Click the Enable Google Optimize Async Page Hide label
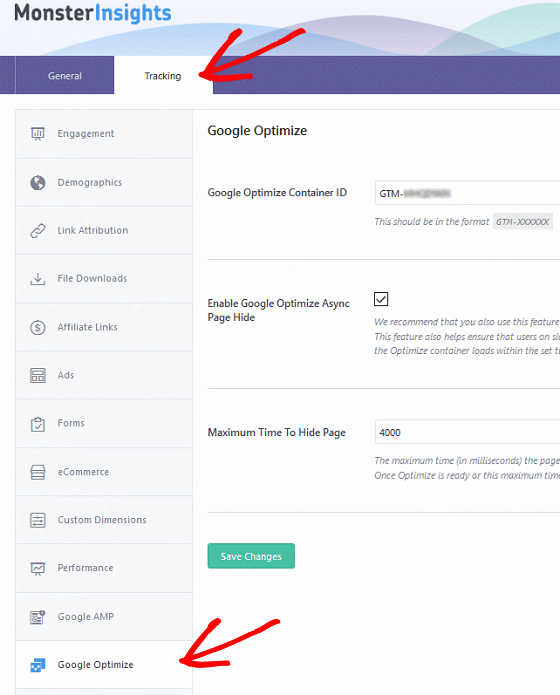This screenshot has width=560, height=695. click(278, 310)
